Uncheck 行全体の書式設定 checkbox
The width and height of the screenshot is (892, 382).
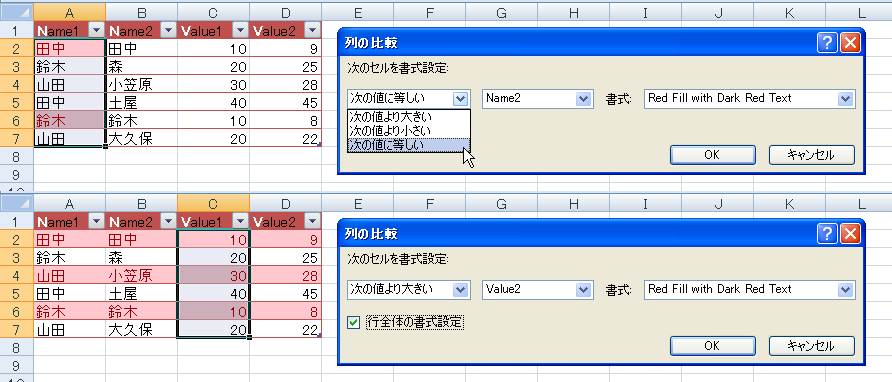coord(354,323)
